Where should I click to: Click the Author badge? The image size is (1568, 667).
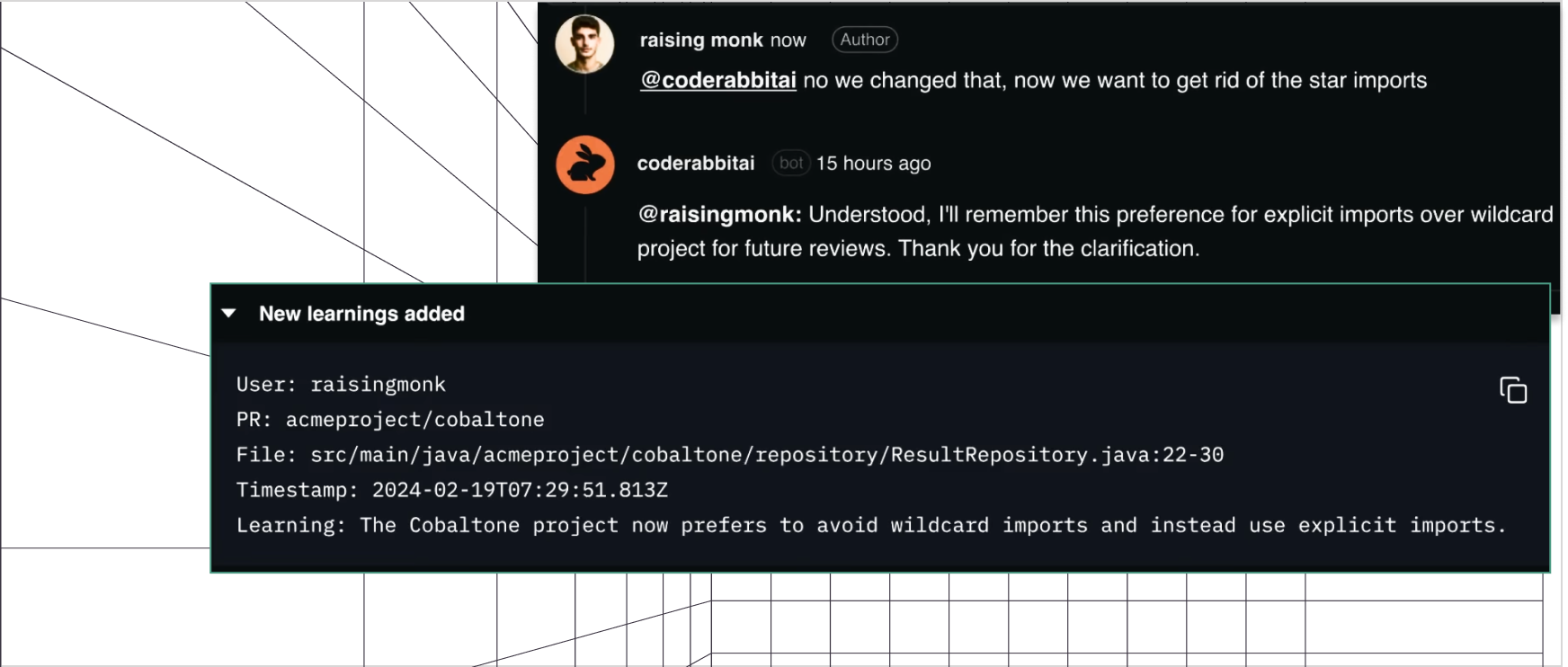coord(865,40)
